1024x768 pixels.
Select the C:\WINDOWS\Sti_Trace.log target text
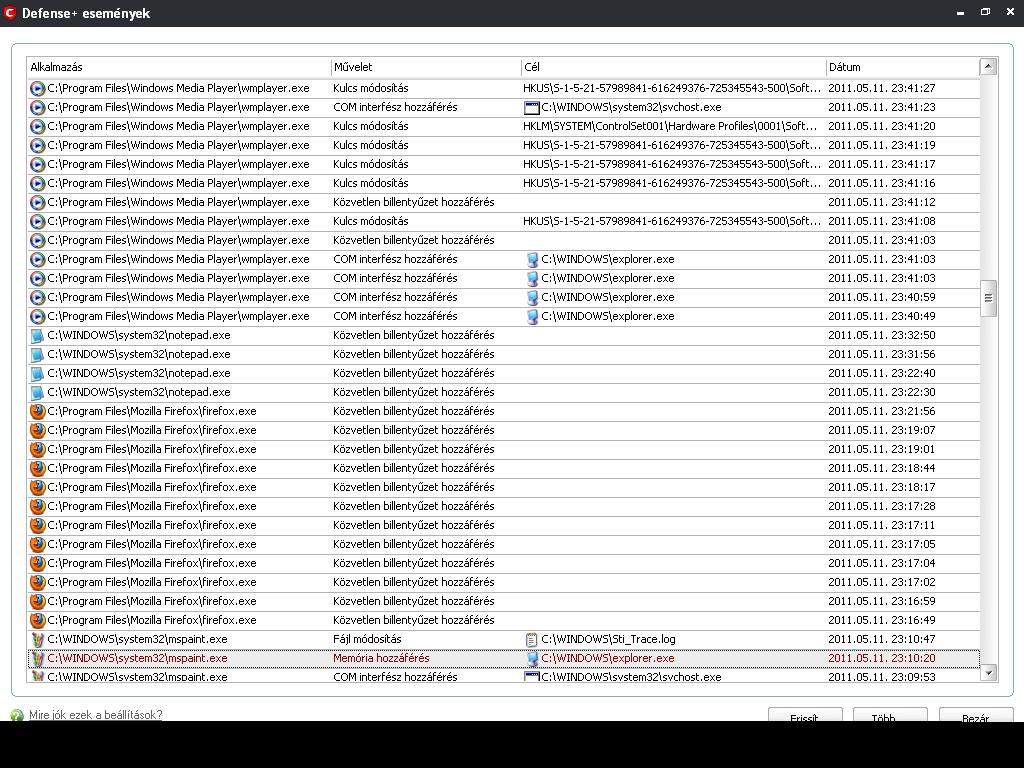(608, 639)
